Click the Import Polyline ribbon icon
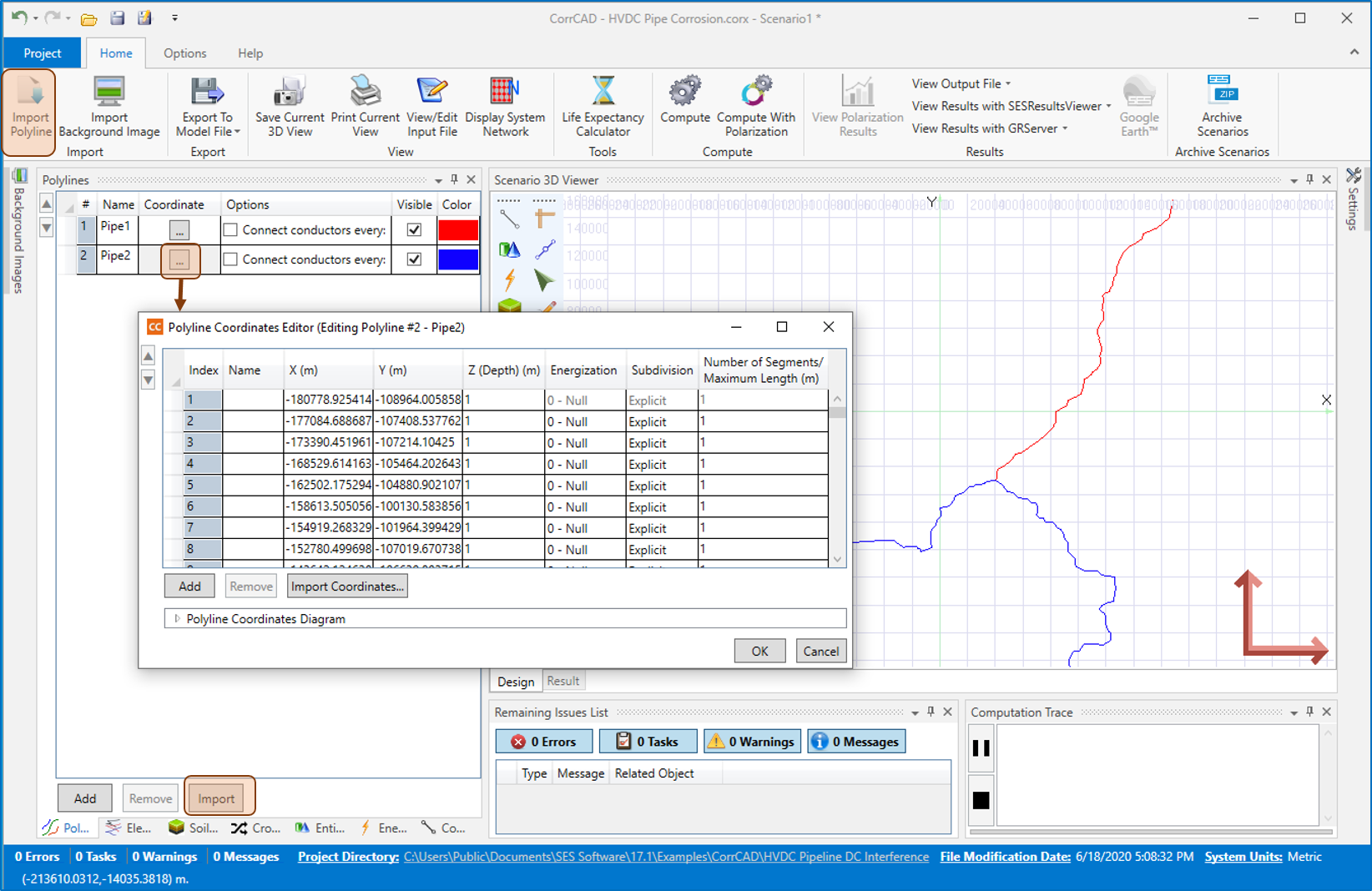 (30, 111)
